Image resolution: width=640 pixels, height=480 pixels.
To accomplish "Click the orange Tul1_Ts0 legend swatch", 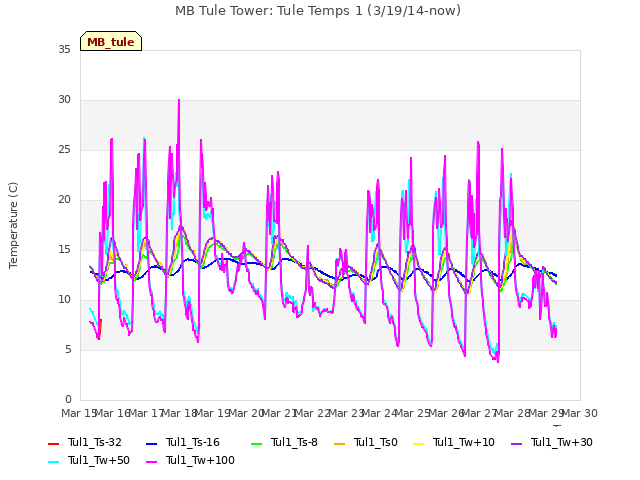I will click(x=339, y=443).
